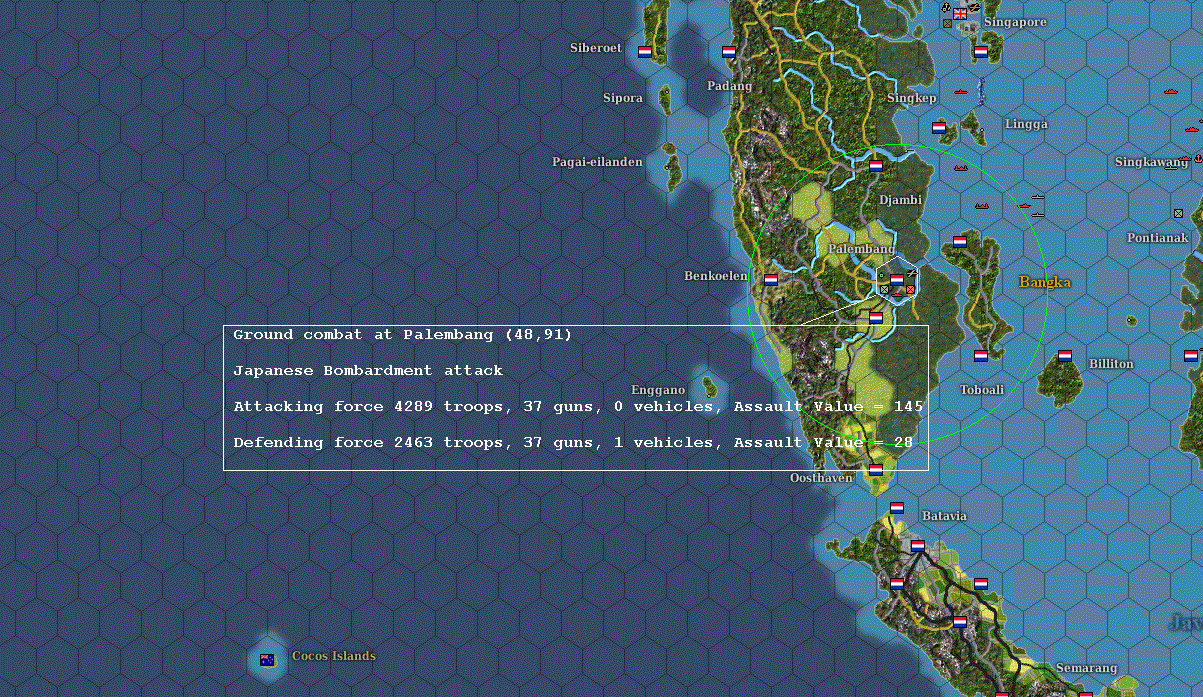Select the red ship icon east of Djambi flag
Screen dimensions: 1203x697
pyautogui.click(x=962, y=168)
